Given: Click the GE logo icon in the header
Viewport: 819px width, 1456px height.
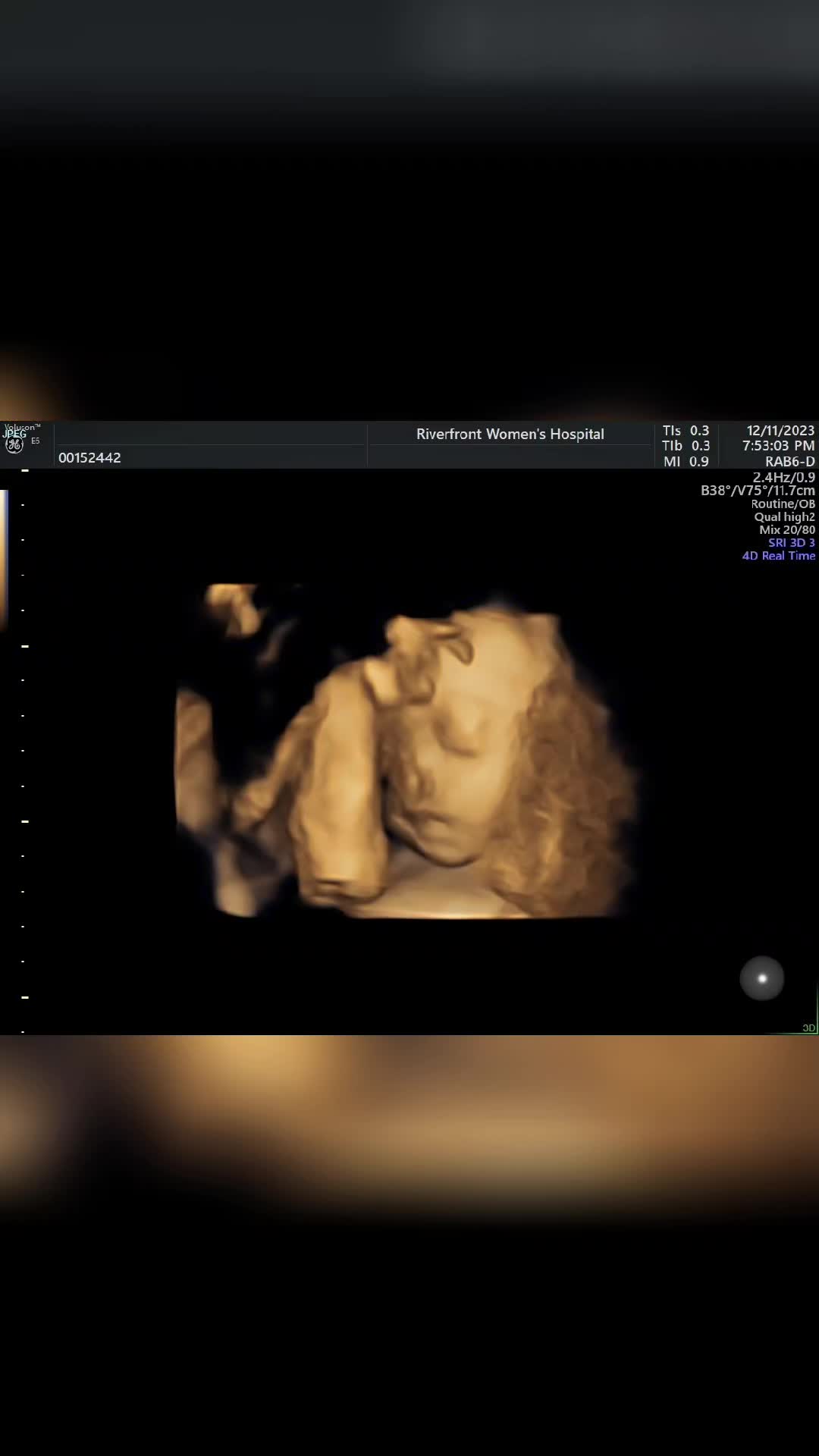Looking at the screenshot, I should 14,445.
